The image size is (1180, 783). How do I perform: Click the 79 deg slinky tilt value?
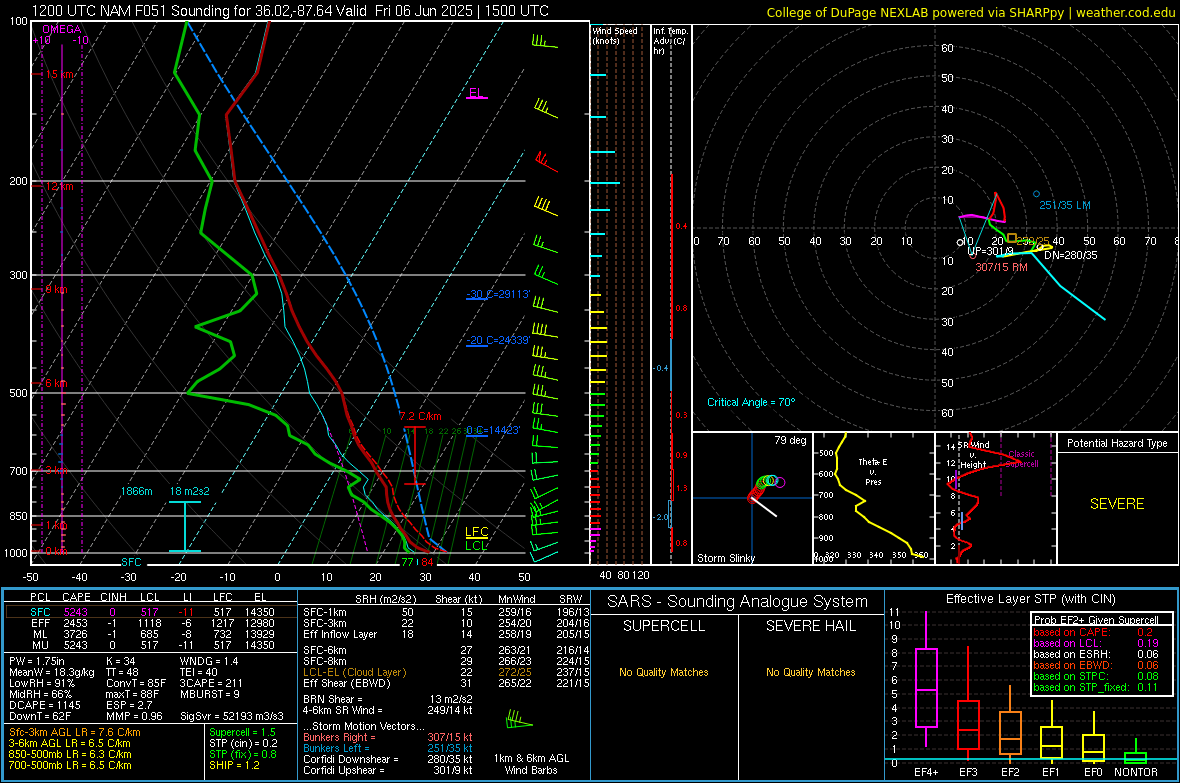click(x=790, y=440)
